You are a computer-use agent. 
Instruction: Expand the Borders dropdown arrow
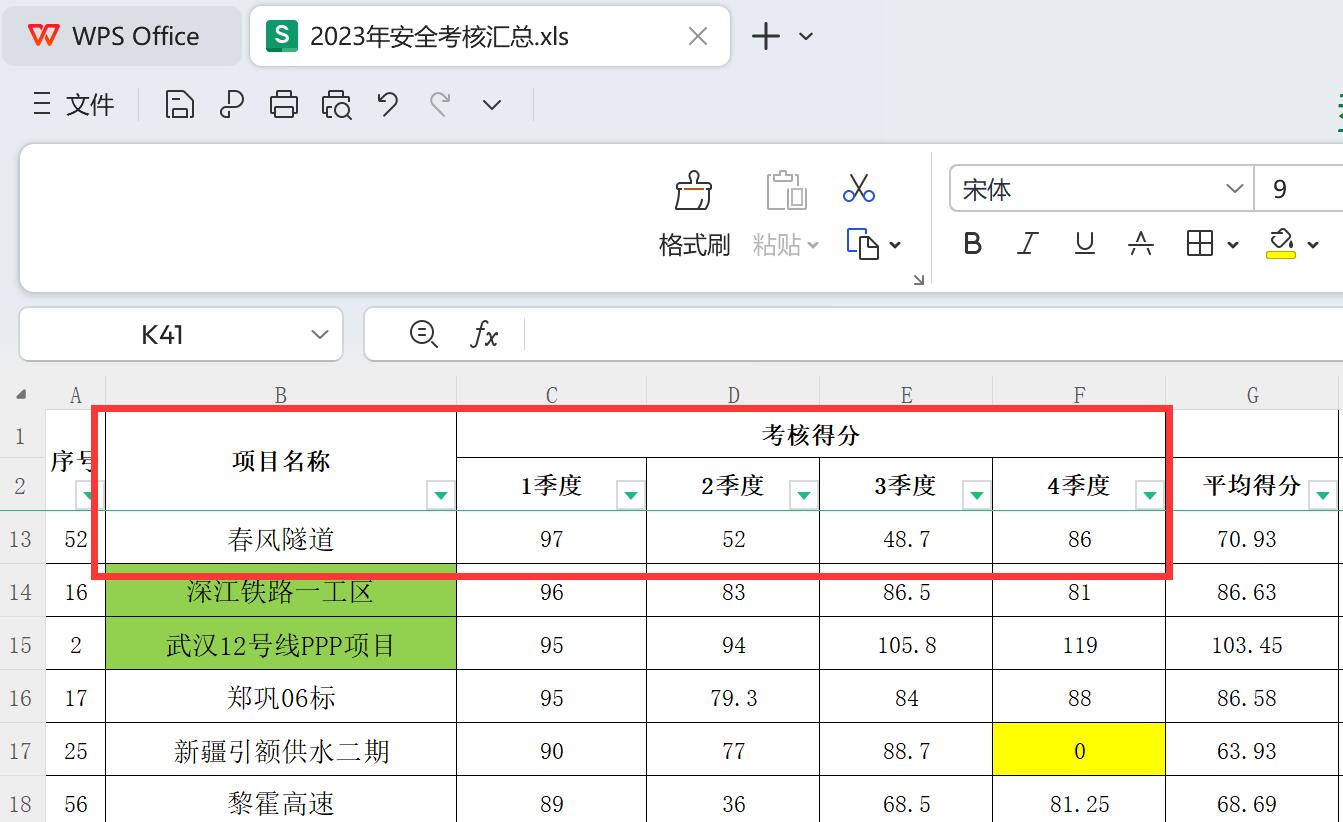tap(1232, 245)
